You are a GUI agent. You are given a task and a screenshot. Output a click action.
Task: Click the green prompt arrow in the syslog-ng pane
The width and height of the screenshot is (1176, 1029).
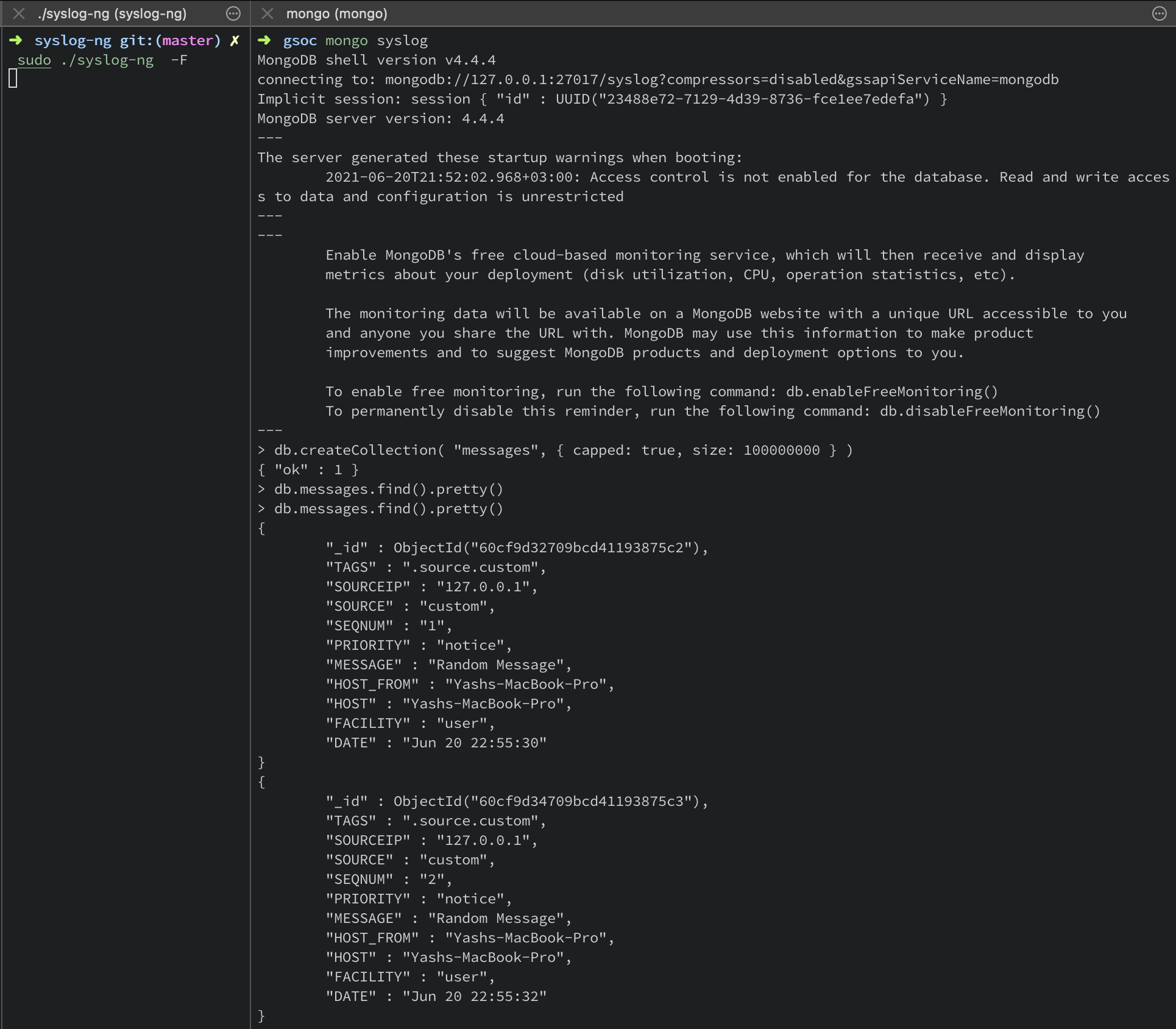pyautogui.click(x=15, y=40)
